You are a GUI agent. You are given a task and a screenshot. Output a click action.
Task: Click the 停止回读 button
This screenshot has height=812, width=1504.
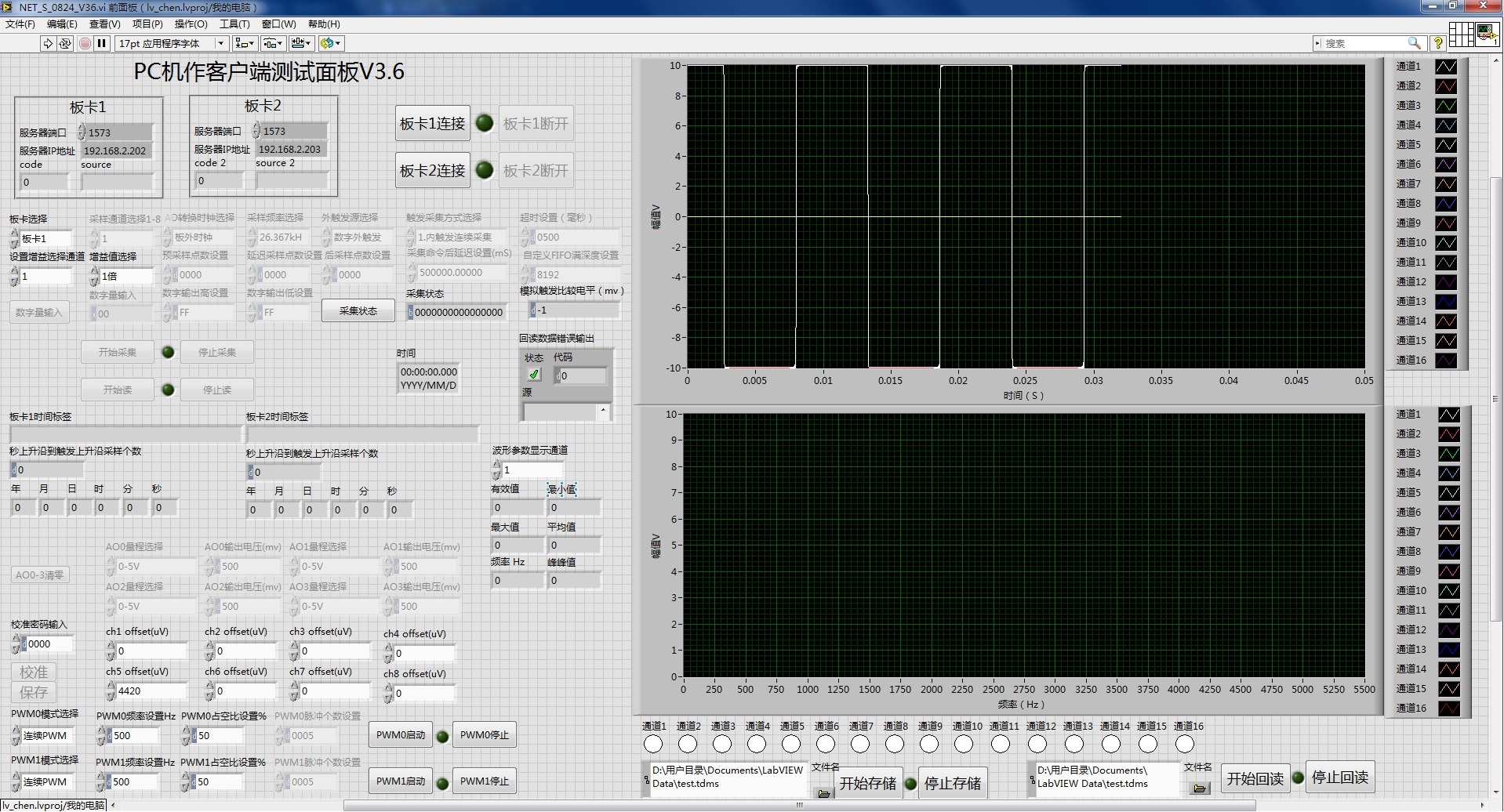(x=1340, y=778)
